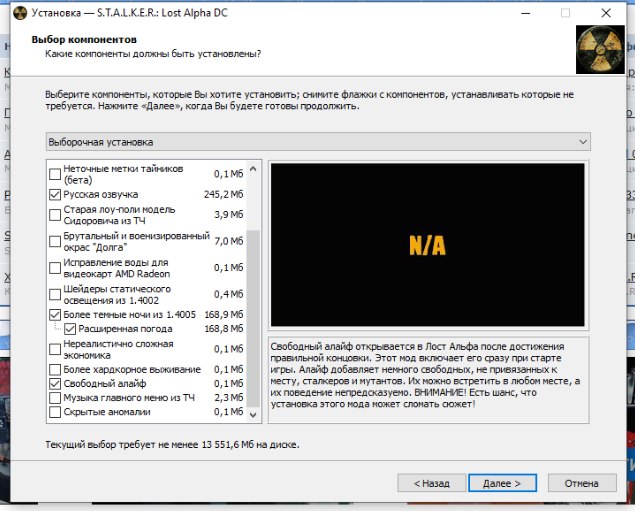Screen dimensions: 635x511
Task: Click the installer radiation icon in title bar
Action: click(x=20, y=13)
